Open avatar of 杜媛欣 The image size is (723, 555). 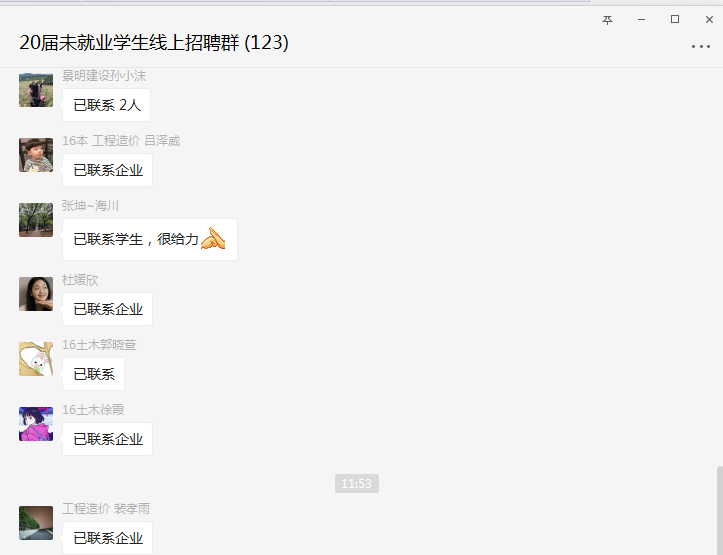[x=36, y=294]
